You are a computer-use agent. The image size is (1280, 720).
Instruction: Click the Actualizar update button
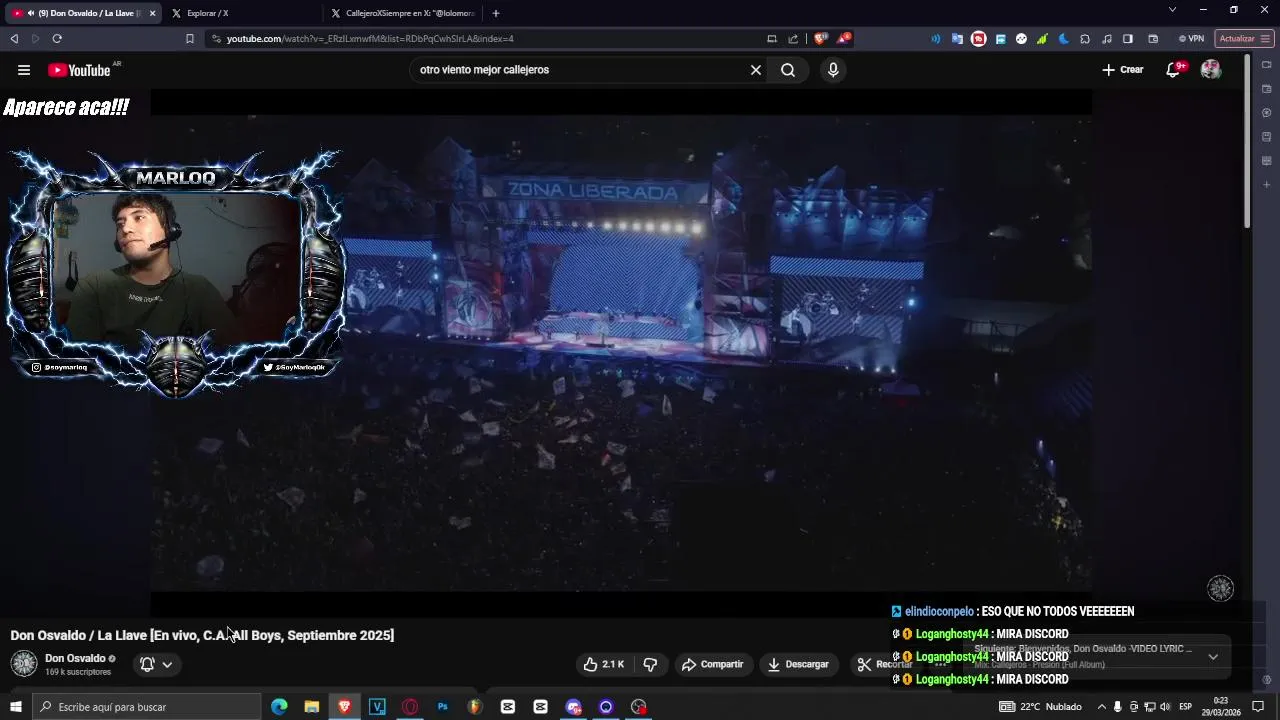1244,39
